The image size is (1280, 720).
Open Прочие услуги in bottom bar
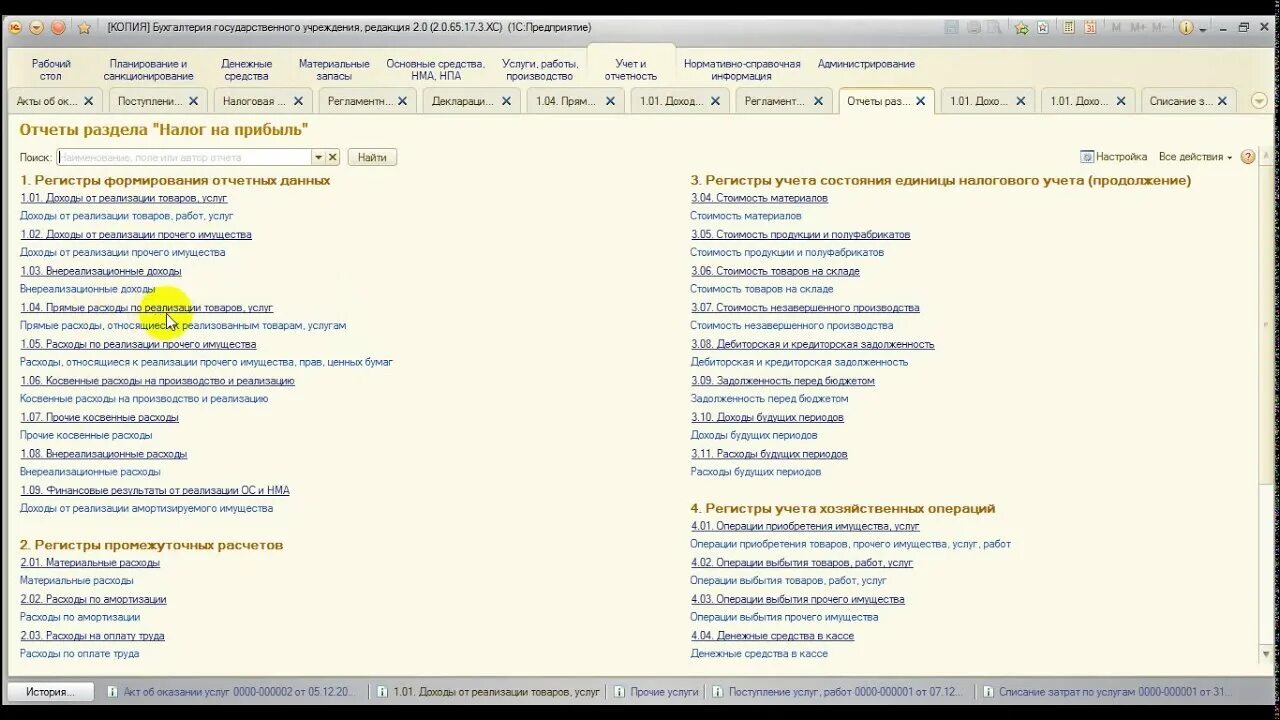pyautogui.click(x=656, y=692)
